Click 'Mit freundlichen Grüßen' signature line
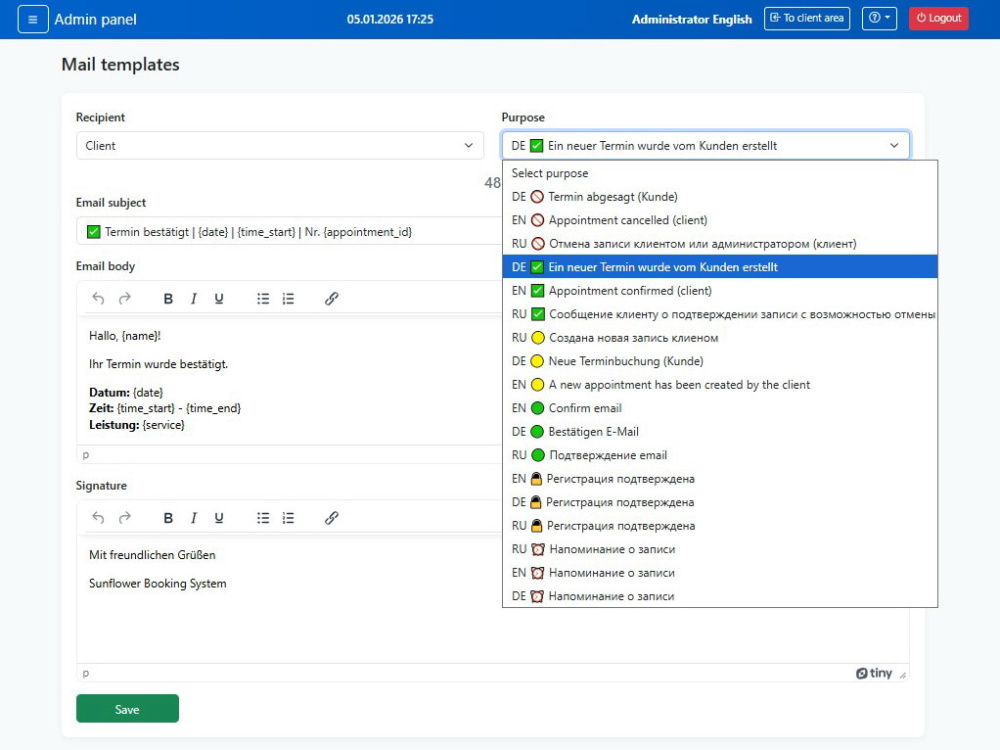Viewport: 1000px width, 750px height. point(152,555)
